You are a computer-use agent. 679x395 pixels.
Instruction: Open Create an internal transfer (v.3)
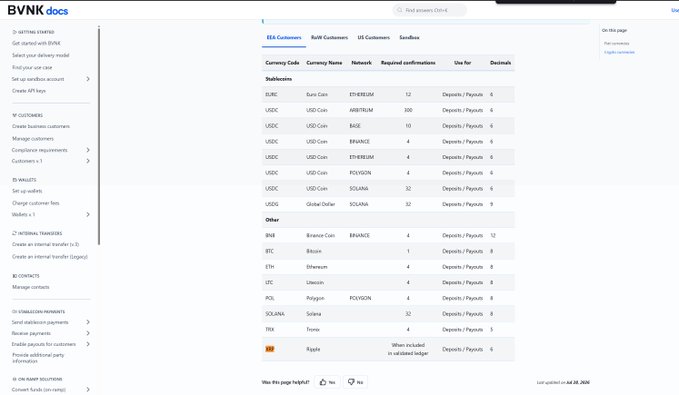45,244
